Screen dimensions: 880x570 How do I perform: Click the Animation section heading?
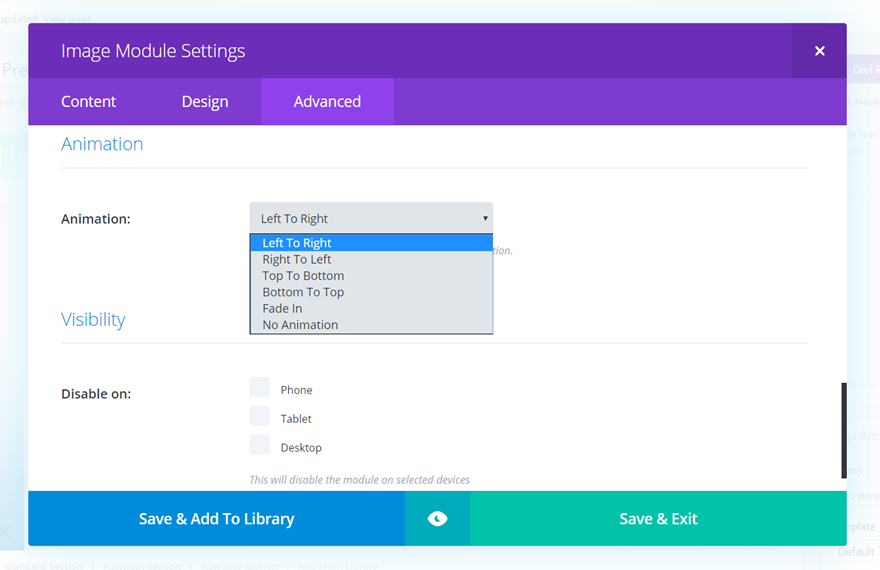click(x=102, y=144)
